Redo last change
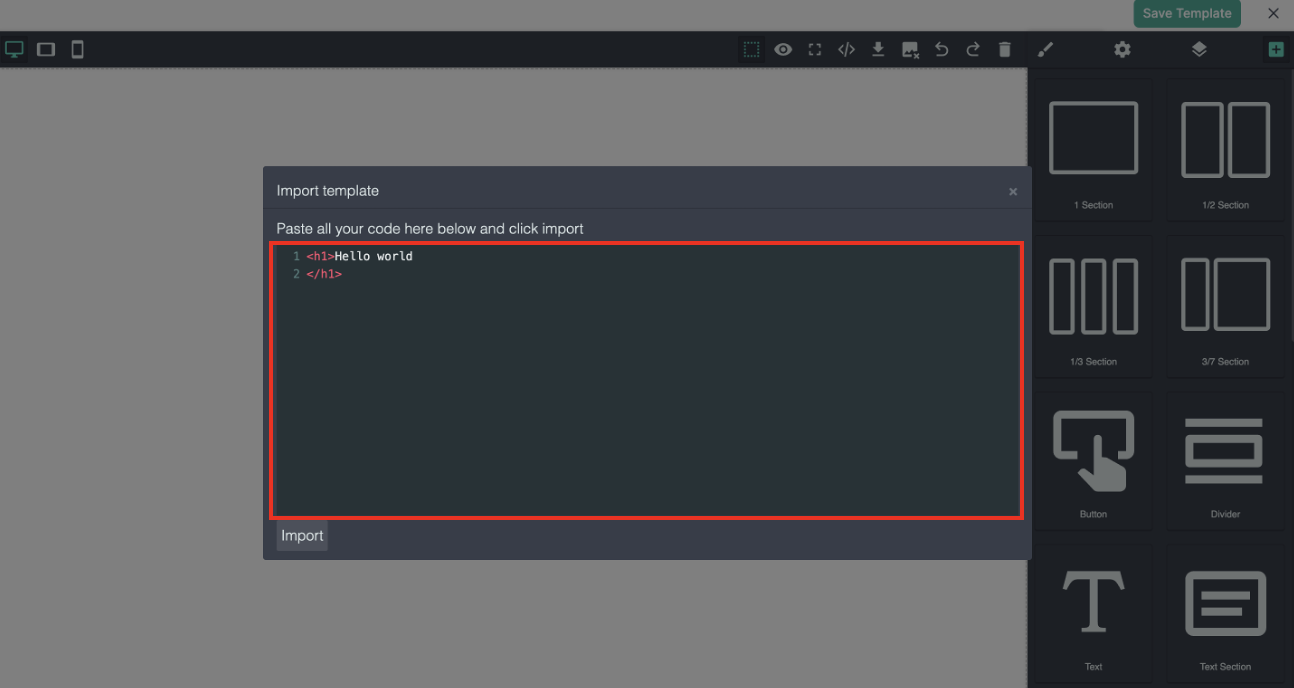Image resolution: width=1294 pixels, height=688 pixels. pyautogui.click(x=973, y=49)
